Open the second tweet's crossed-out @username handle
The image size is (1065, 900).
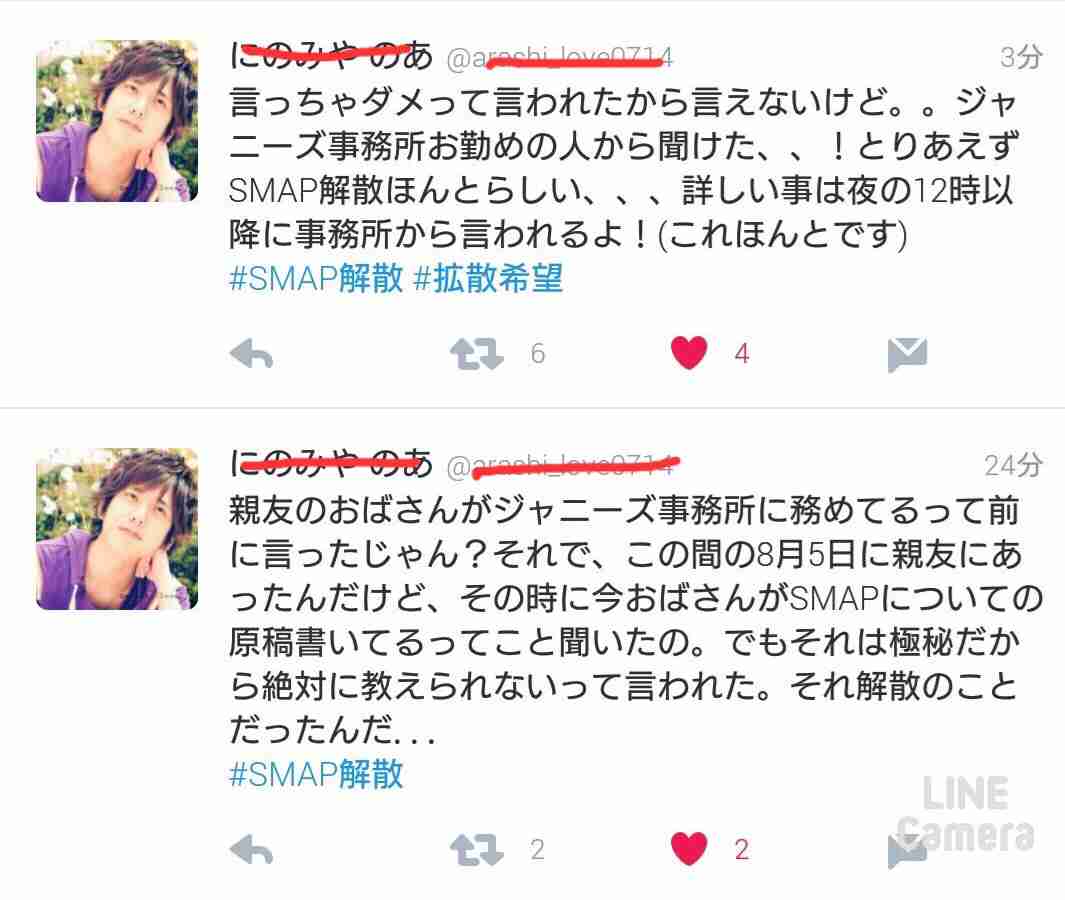click(562, 467)
